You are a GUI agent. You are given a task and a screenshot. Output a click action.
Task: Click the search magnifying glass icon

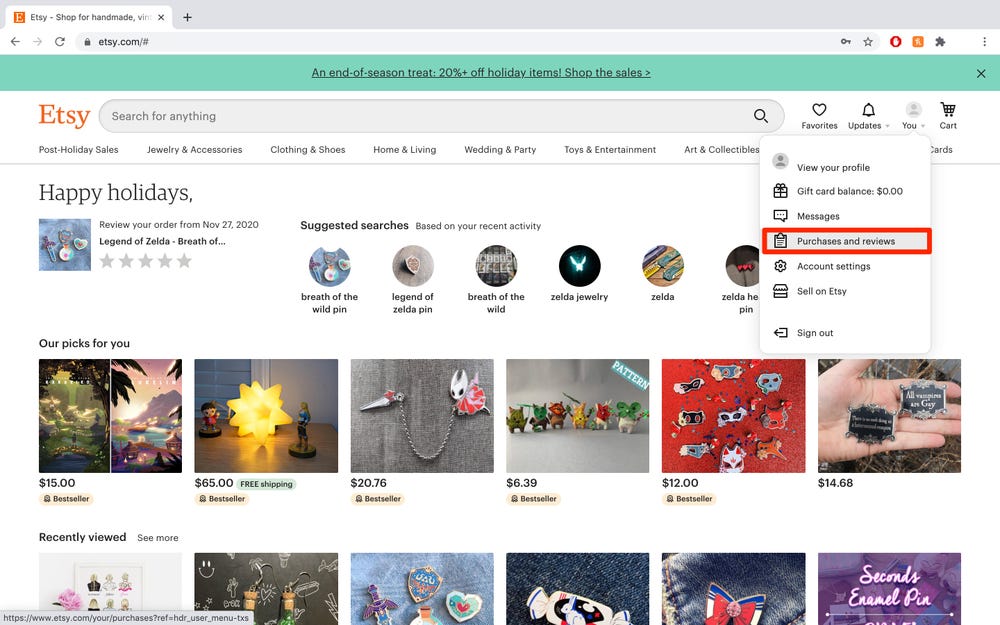pos(761,116)
